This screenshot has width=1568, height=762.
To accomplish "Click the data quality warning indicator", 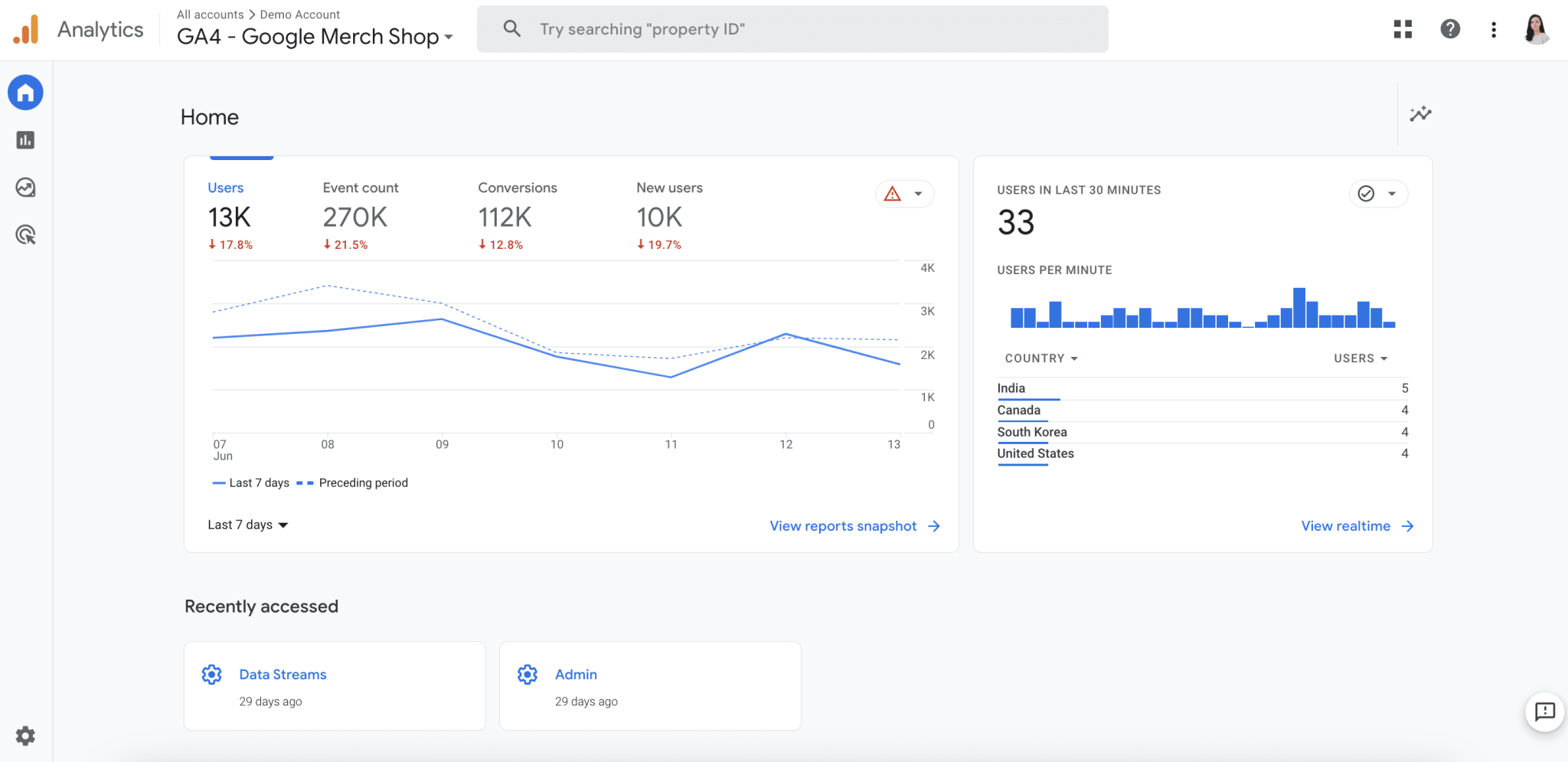I will [894, 193].
